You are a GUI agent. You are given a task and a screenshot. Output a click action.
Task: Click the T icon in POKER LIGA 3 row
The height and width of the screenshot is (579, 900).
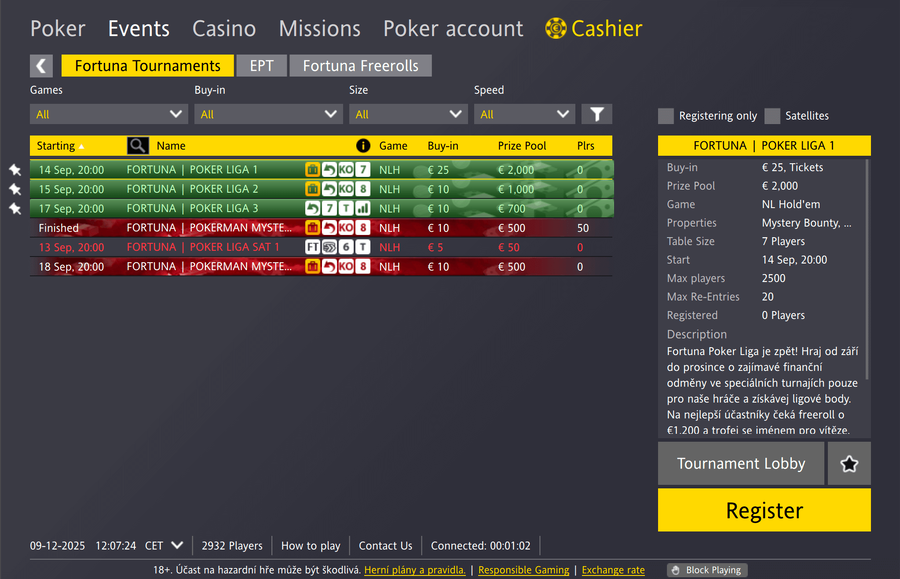(x=346, y=209)
